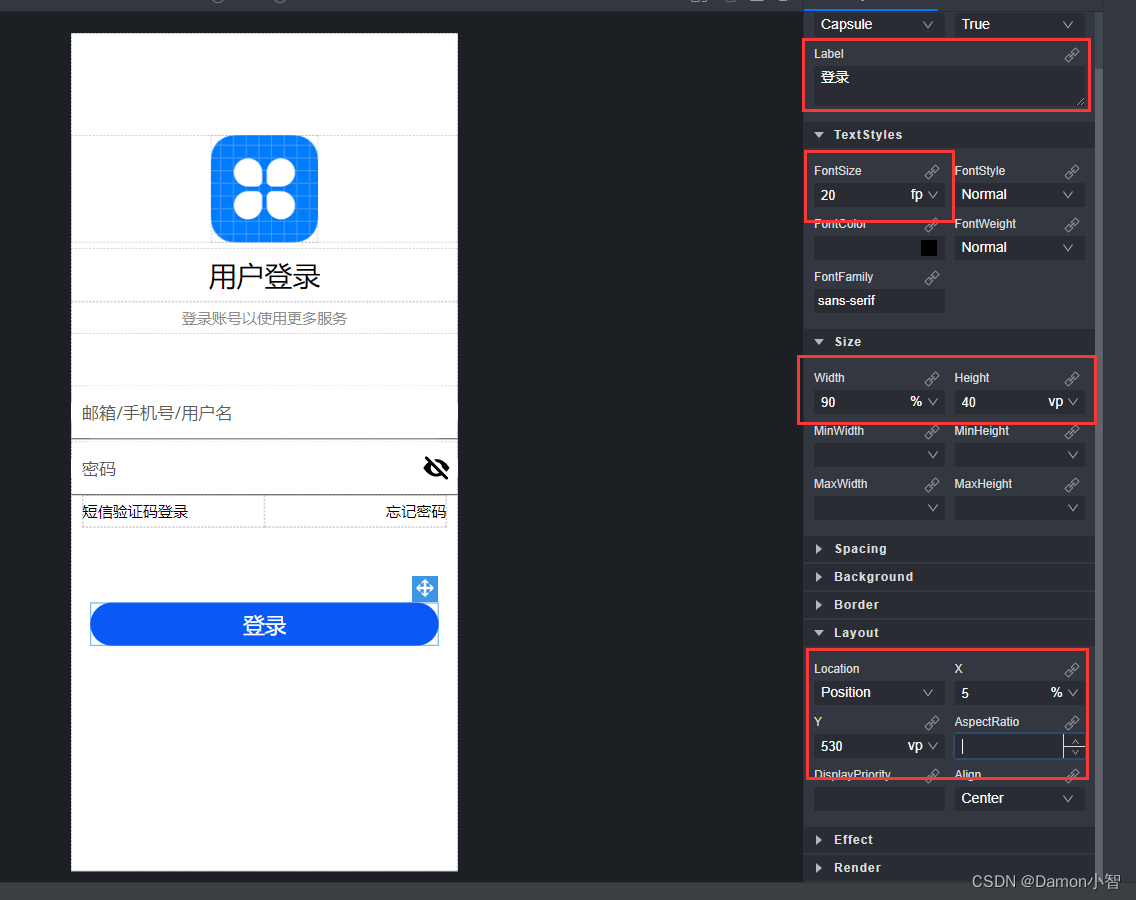
Task: Expand the Render section
Action: pyautogui.click(x=819, y=868)
